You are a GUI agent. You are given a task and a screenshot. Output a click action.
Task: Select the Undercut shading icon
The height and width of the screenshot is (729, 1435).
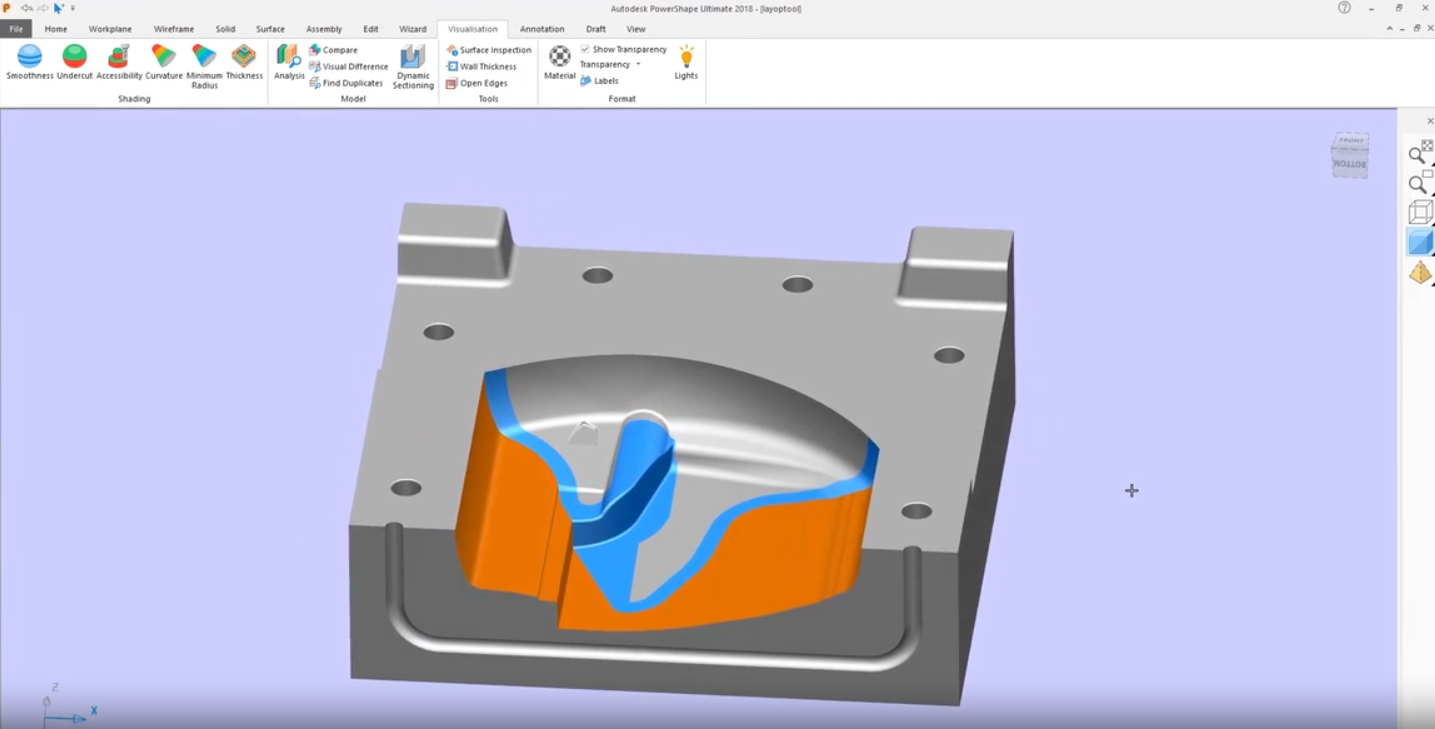click(x=75, y=61)
